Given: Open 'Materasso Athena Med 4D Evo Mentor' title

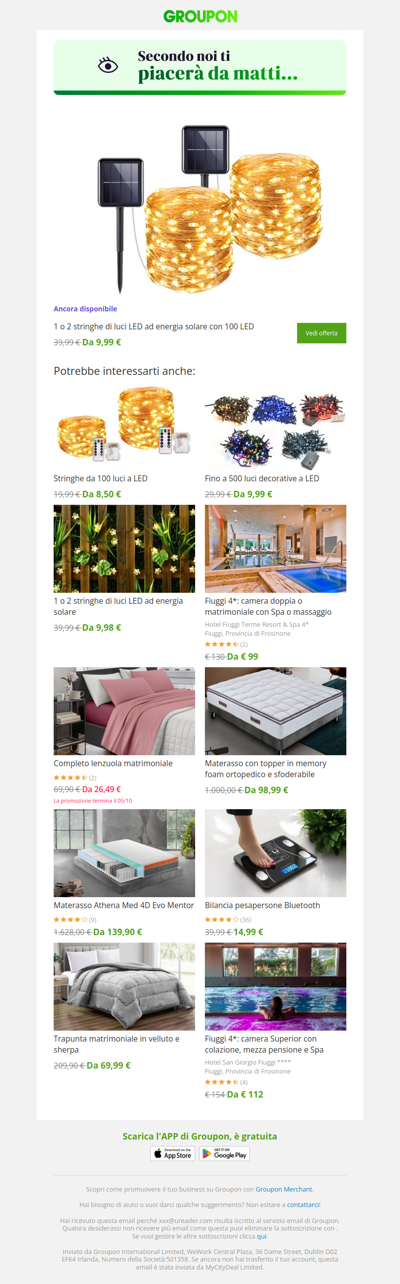Looking at the screenshot, I should (x=123, y=905).
